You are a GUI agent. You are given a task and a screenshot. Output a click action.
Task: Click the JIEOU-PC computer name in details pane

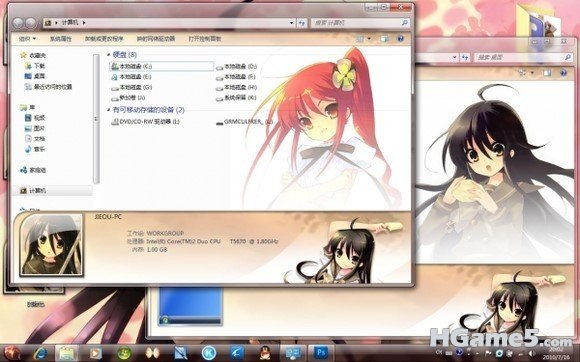click(x=108, y=217)
